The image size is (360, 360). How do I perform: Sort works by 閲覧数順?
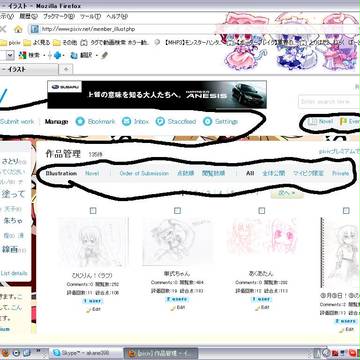click(x=213, y=173)
